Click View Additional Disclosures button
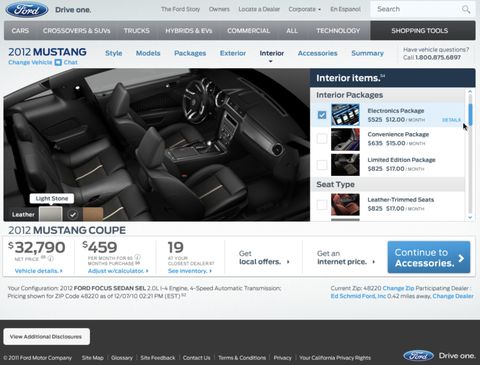 pos(46,337)
